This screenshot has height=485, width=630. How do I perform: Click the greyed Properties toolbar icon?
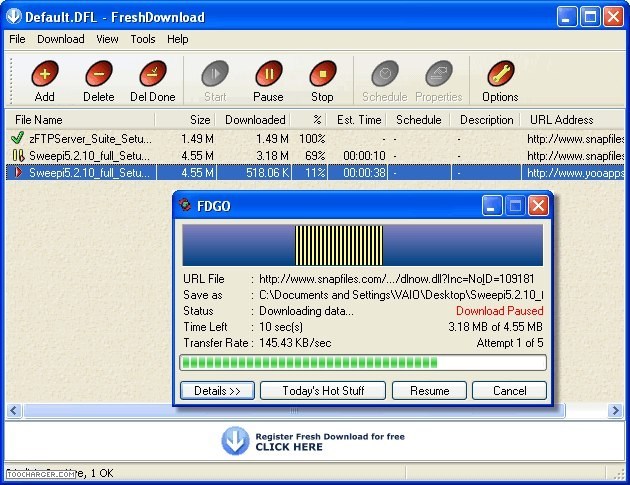pos(438,74)
